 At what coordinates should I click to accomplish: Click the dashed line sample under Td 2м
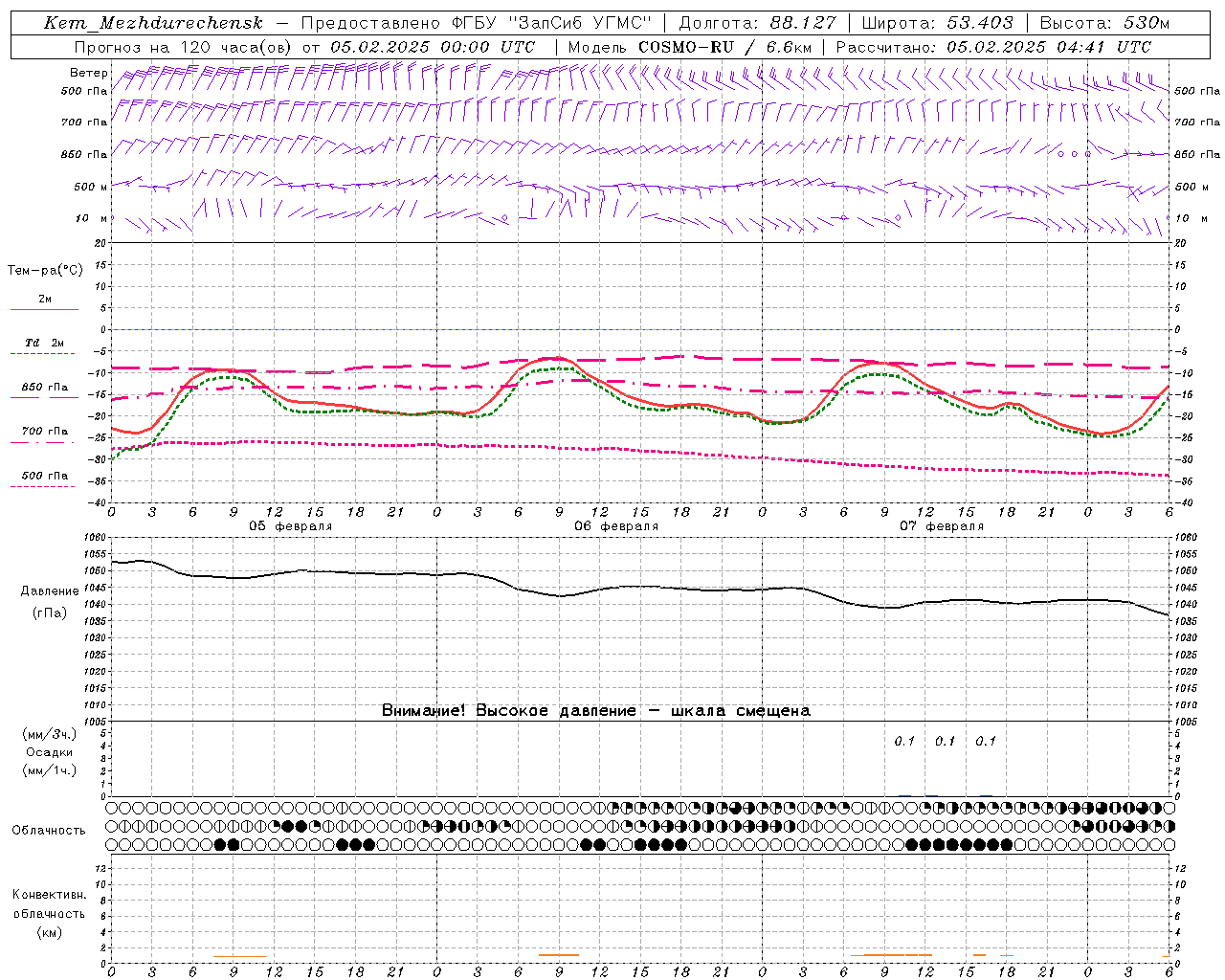click(x=42, y=354)
